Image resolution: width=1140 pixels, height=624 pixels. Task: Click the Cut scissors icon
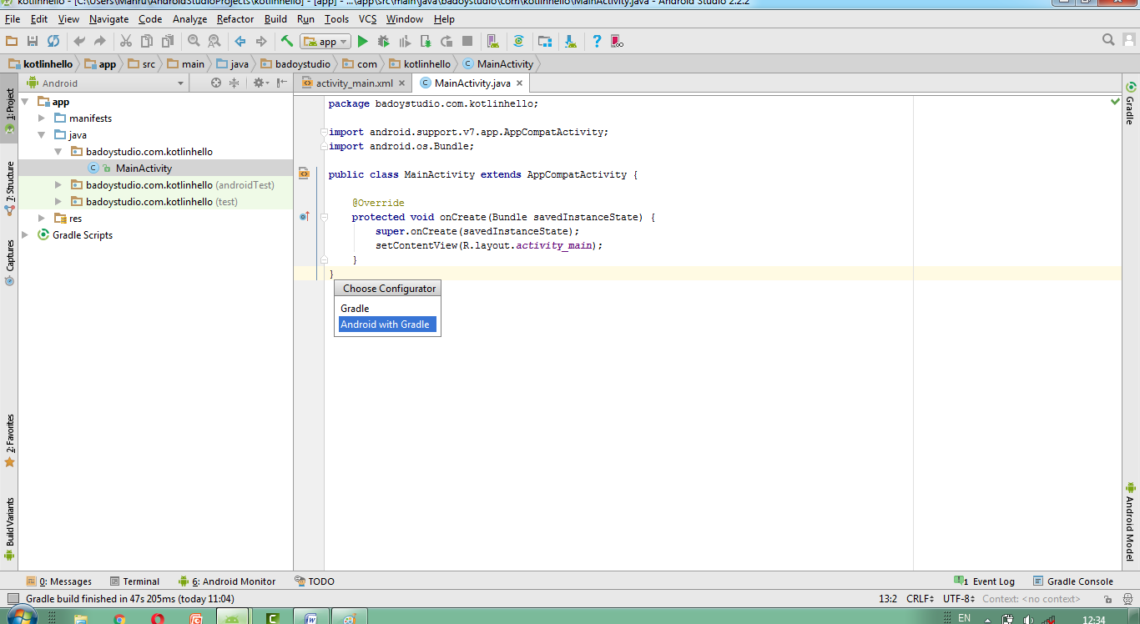pyautogui.click(x=126, y=41)
